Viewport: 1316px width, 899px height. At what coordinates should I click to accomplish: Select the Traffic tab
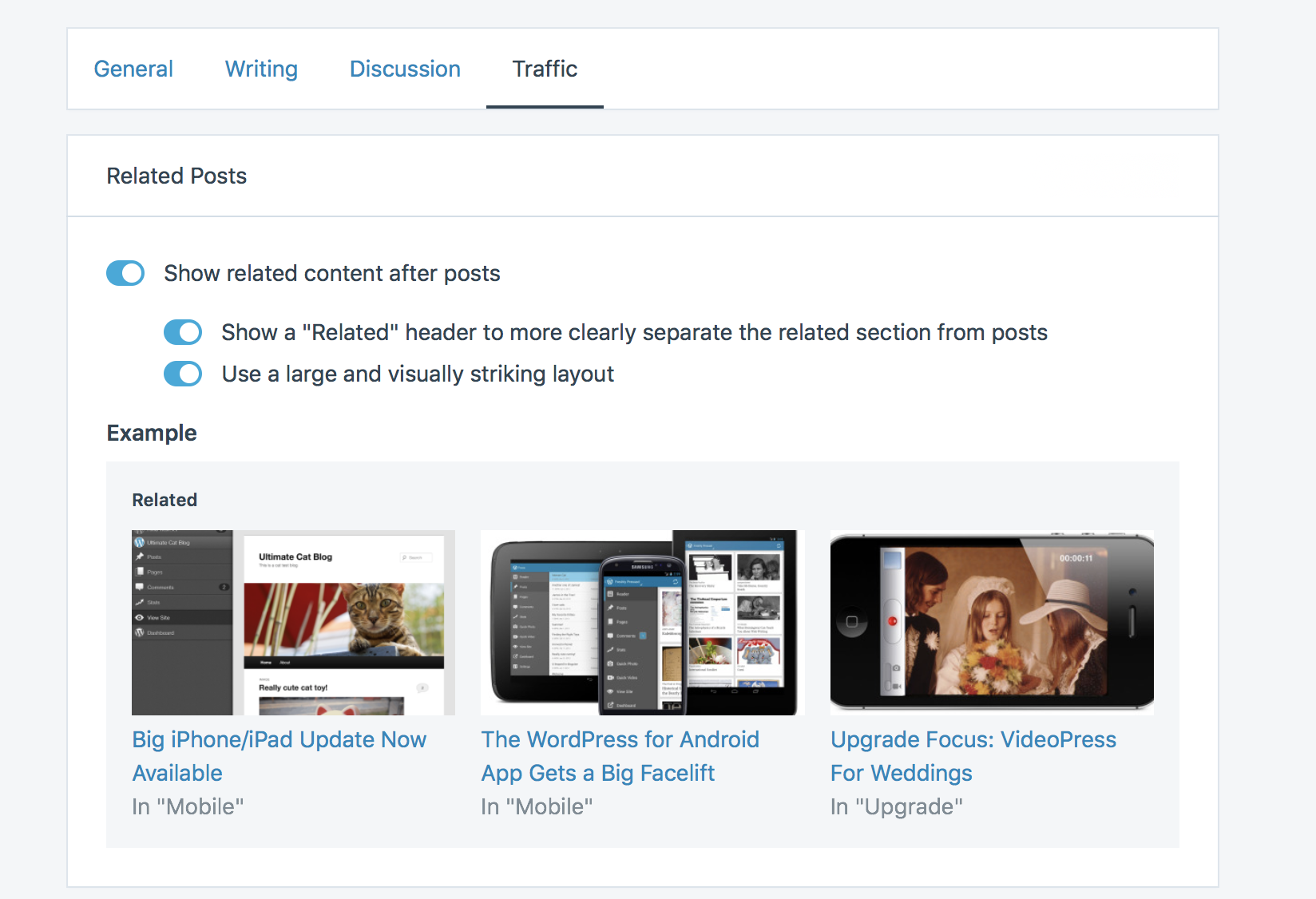click(x=545, y=69)
